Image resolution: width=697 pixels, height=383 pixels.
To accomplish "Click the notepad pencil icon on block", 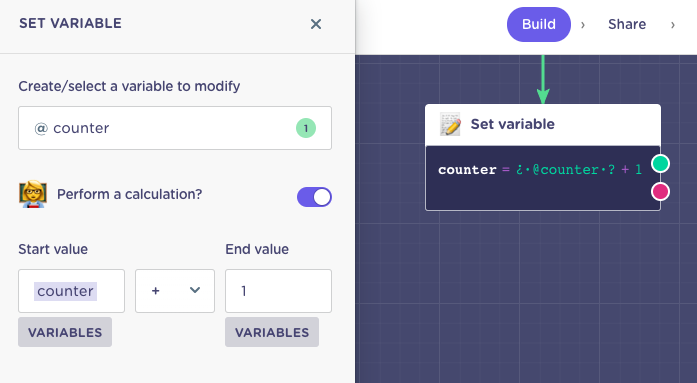I will pos(450,124).
